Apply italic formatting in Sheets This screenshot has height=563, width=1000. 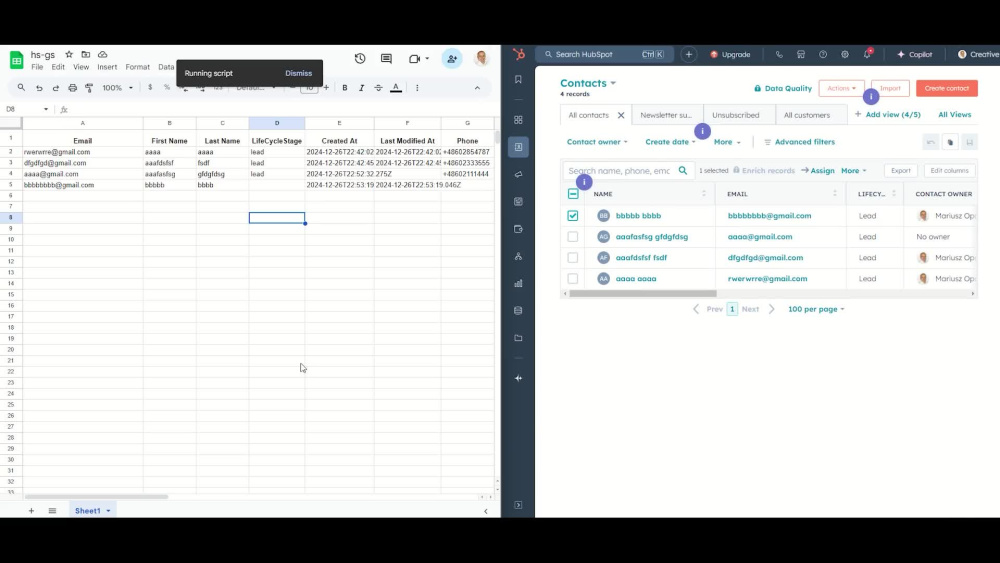(x=362, y=88)
